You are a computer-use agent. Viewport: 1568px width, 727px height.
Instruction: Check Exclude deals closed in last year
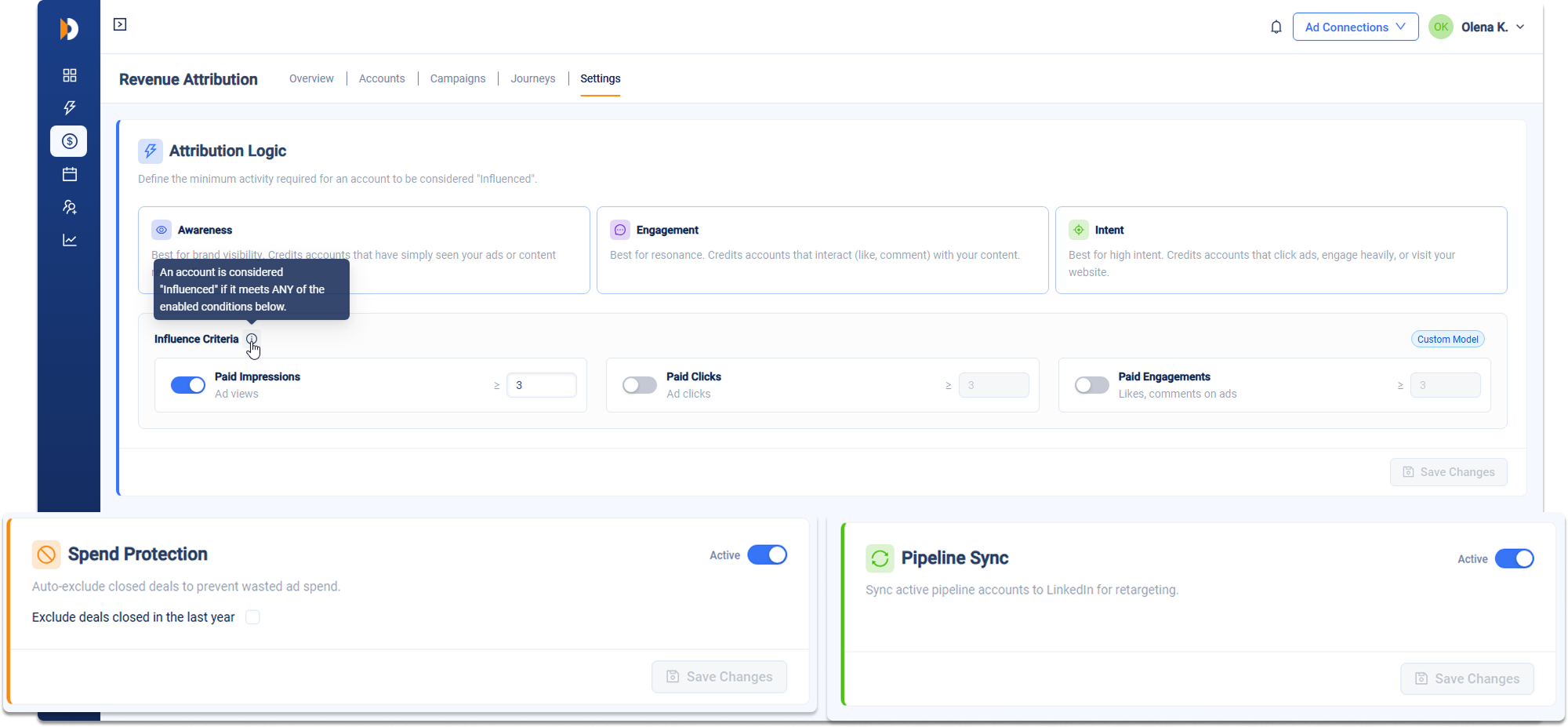(252, 617)
